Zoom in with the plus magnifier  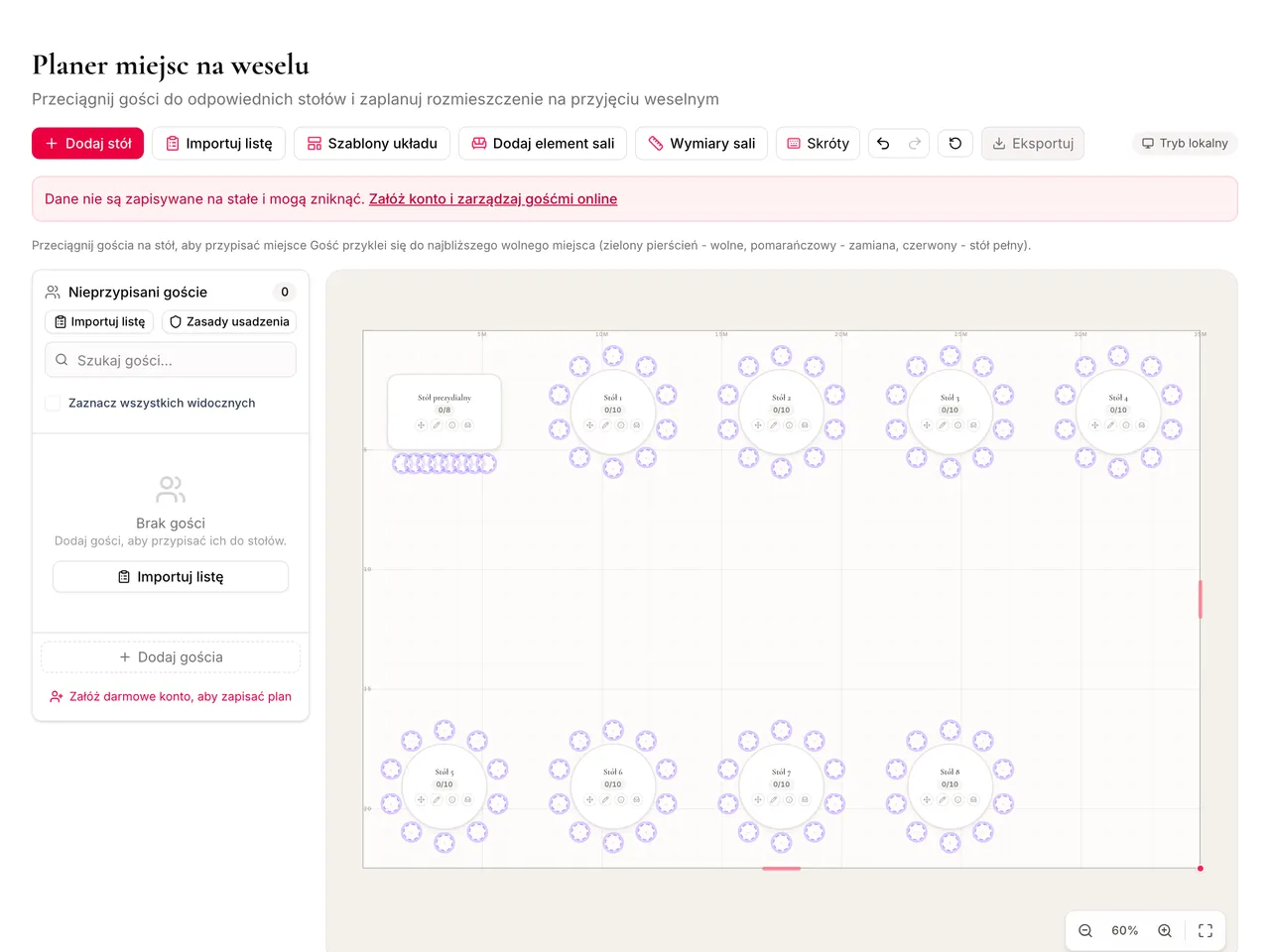[1165, 930]
